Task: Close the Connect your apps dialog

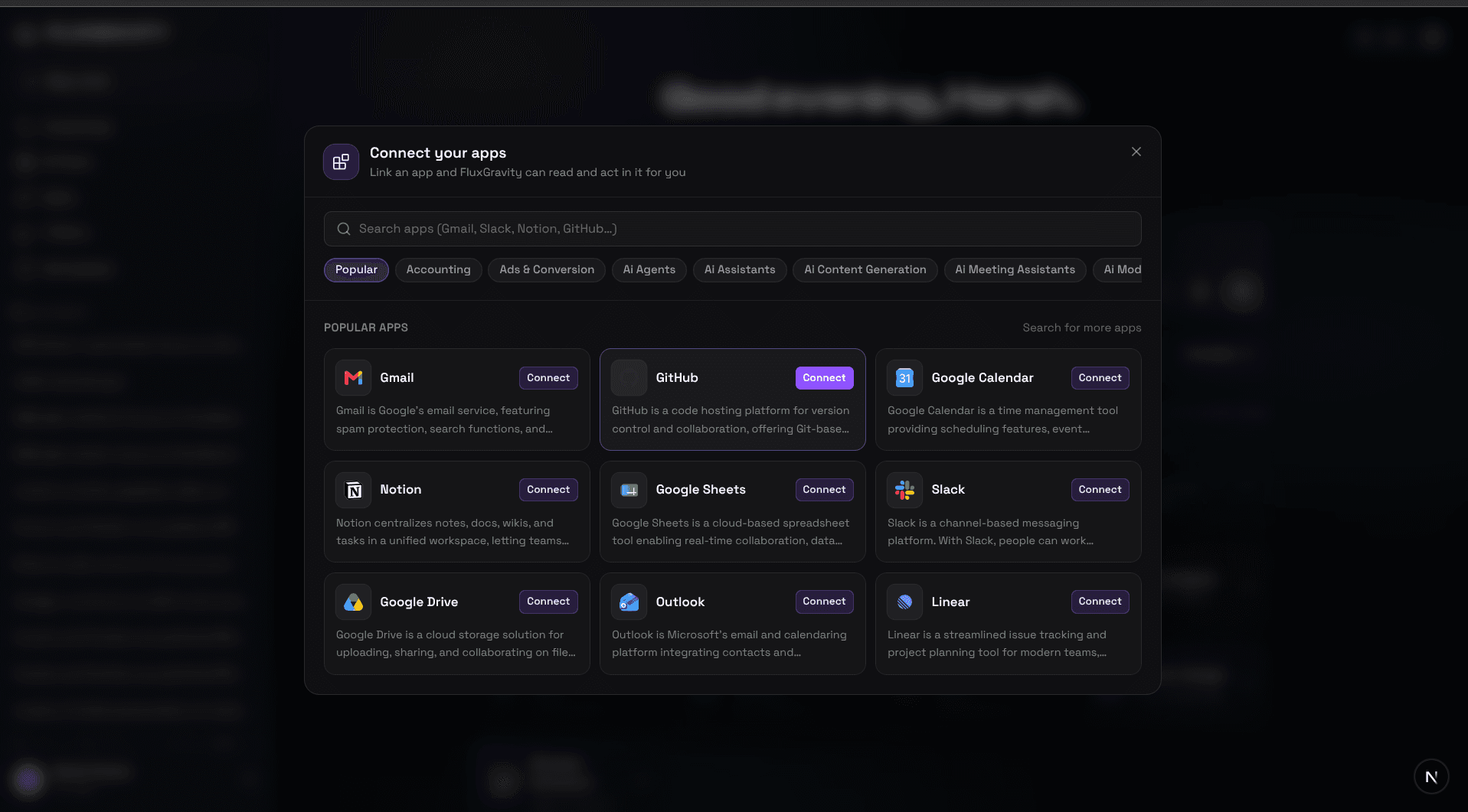Action: [1136, 152]
